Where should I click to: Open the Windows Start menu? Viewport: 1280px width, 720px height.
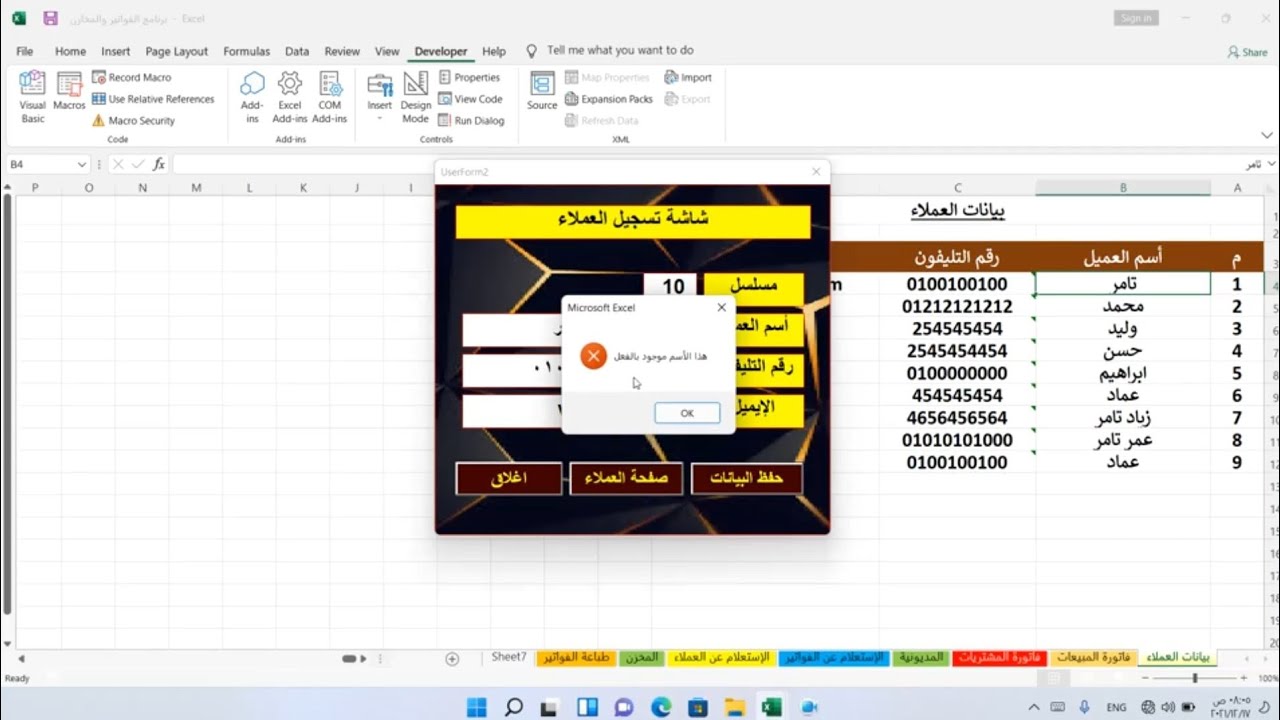(477, 708)
